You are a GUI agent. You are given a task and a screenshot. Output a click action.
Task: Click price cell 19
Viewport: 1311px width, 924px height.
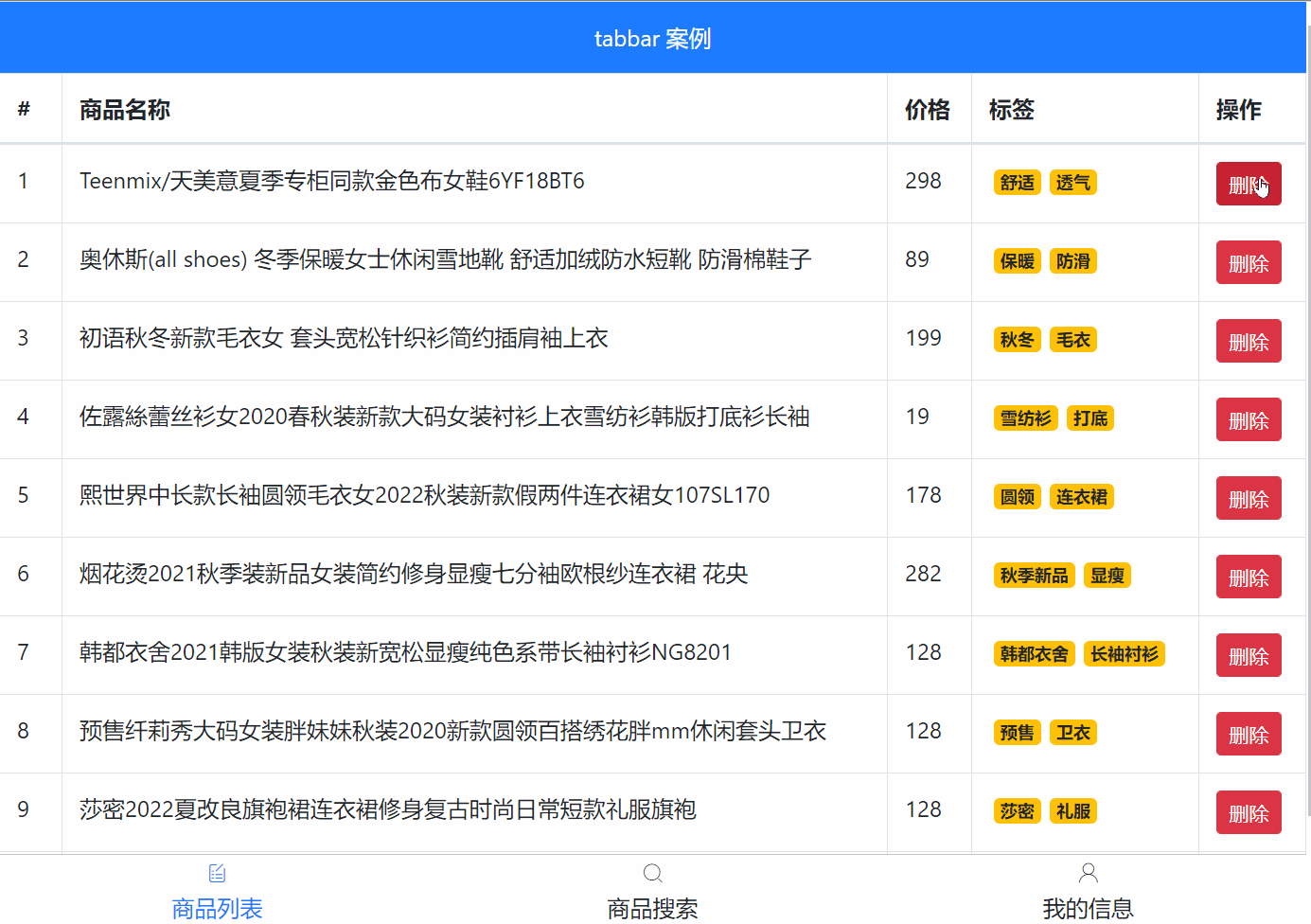pos(917,417)
